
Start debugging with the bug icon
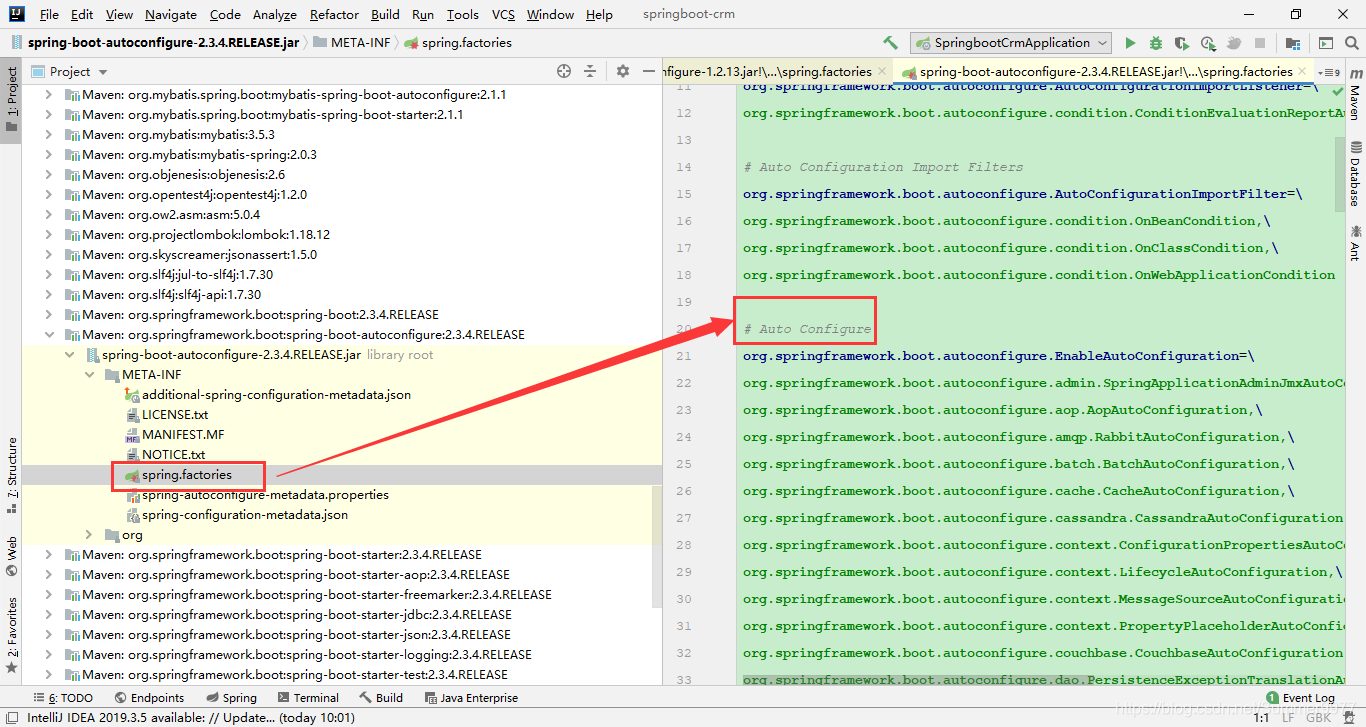click(1156, 43)
